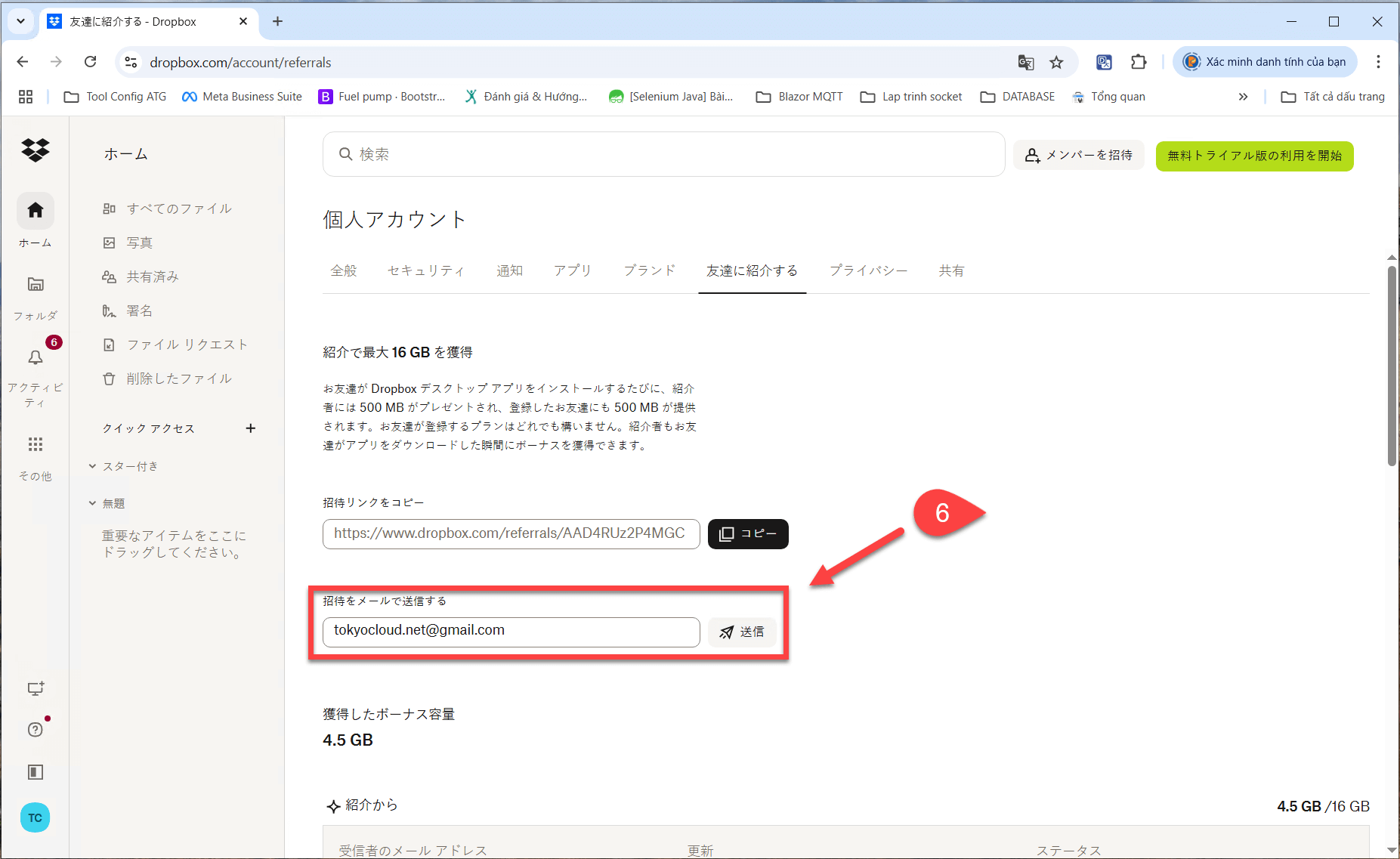Click the コピー button for invite link

(748, 534)
